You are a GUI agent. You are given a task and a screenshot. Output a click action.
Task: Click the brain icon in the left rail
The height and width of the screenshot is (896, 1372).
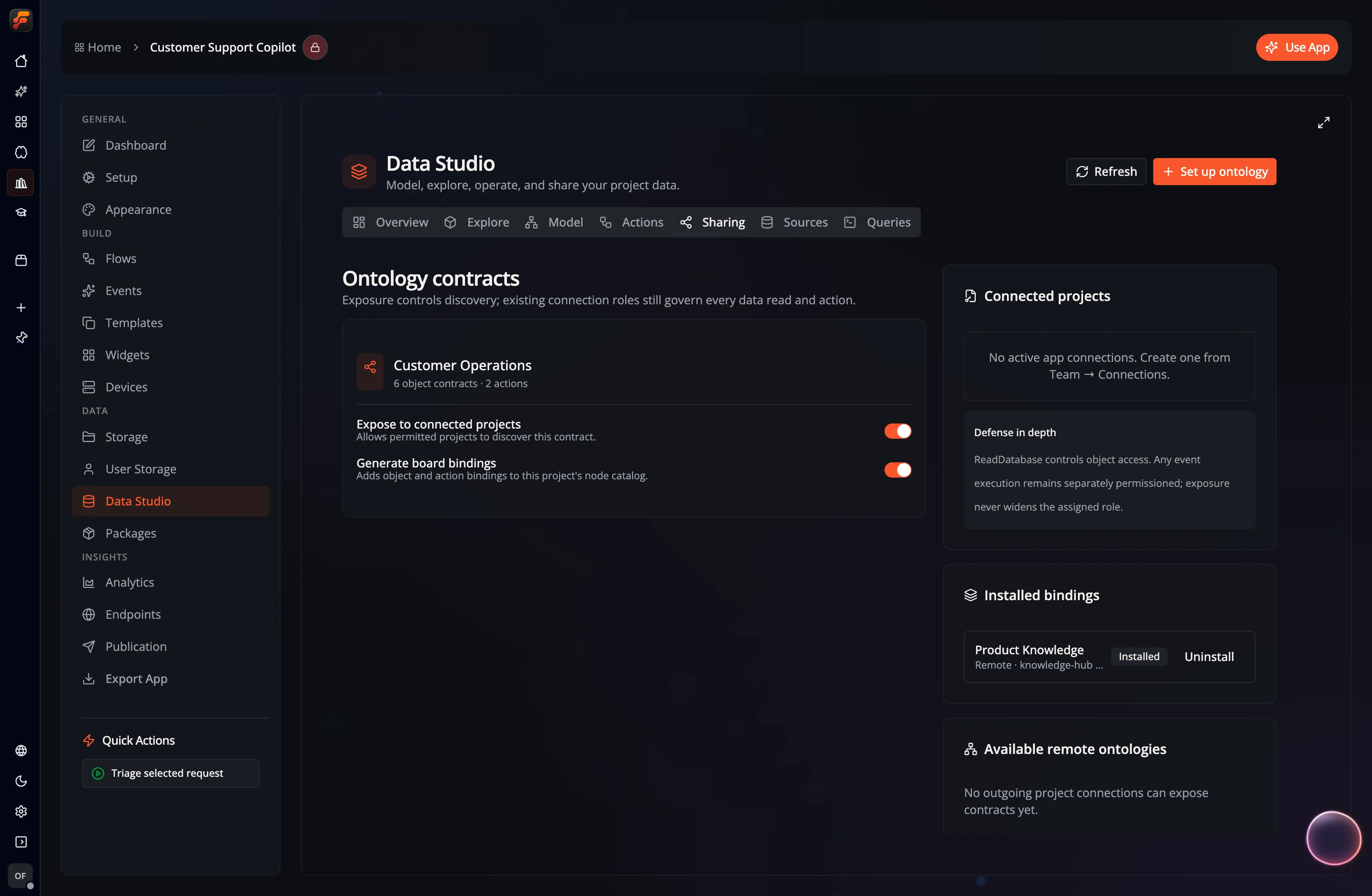[21, 152]
